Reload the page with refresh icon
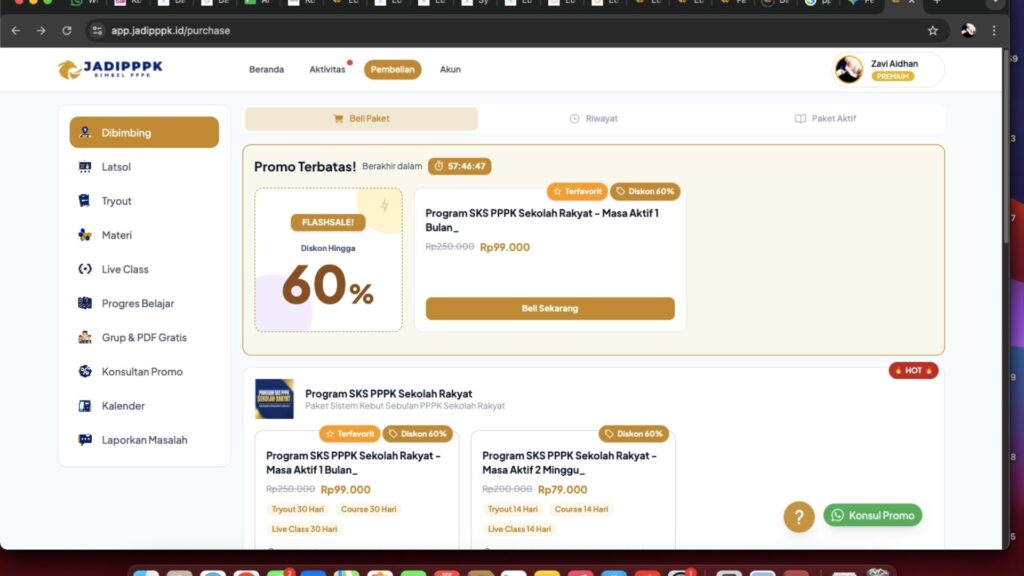 click(x=67, y=31)
